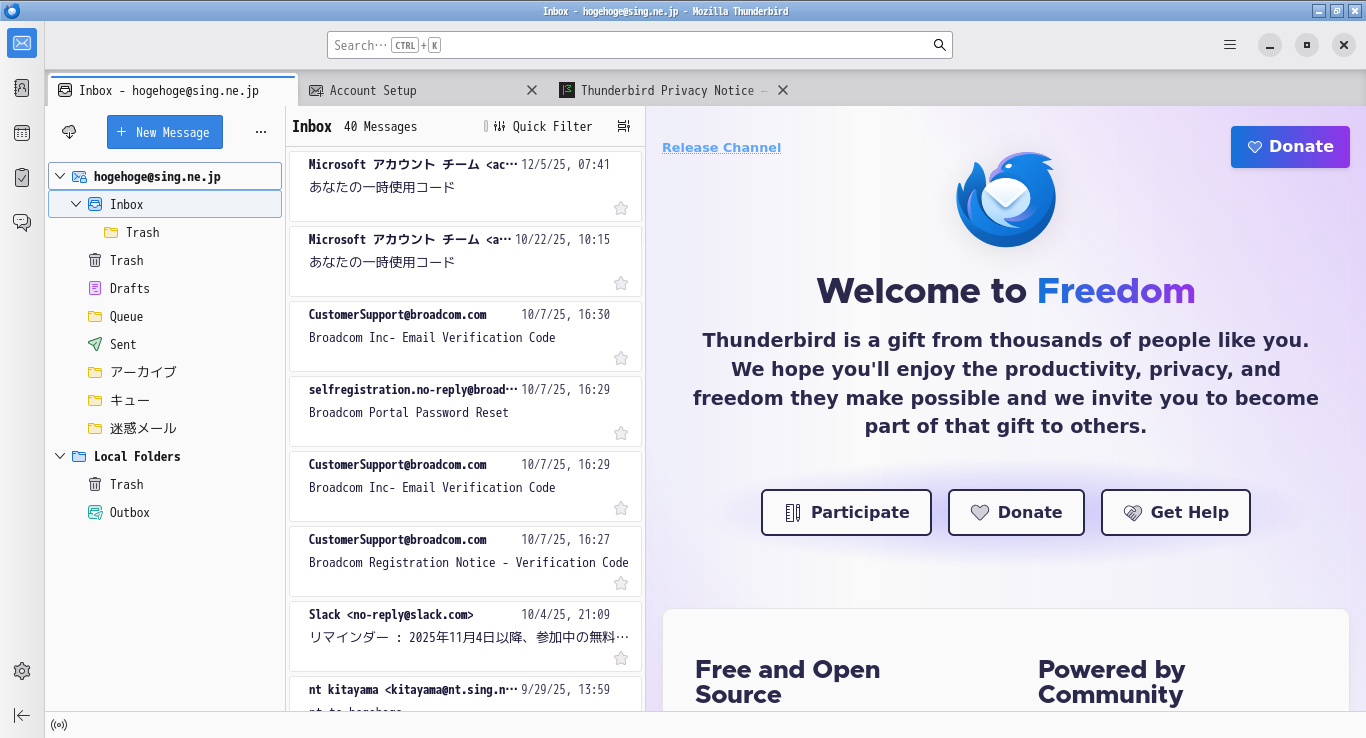Open the message list display options icon
This screenshot has height=738, width=1366.
click(x=623, y=126)
